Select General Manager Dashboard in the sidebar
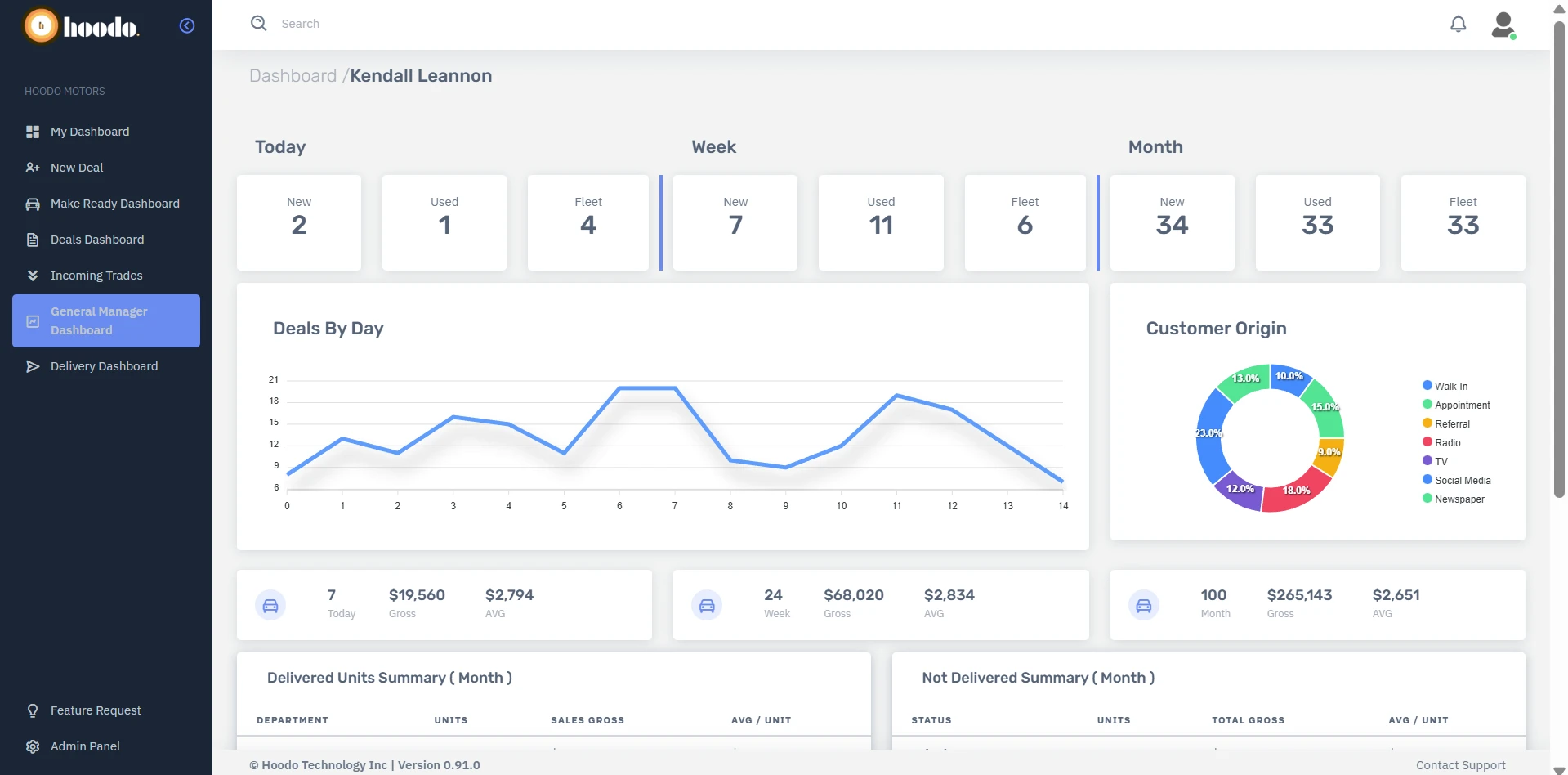 105,320
